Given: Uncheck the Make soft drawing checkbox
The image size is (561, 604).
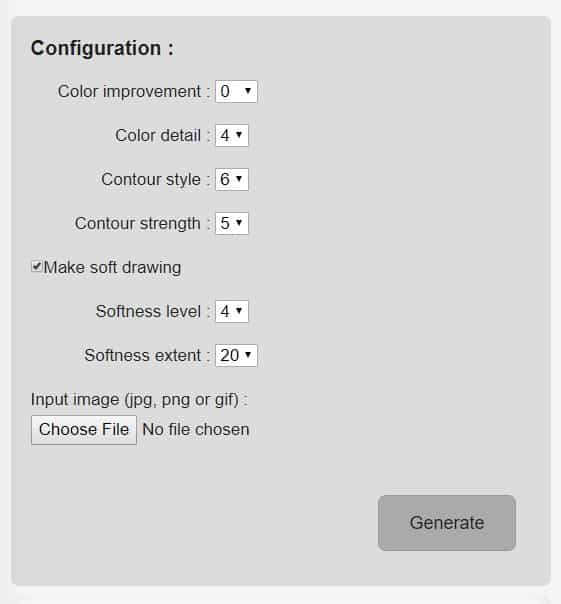Looking at the screenshot, I should [37, 267].
